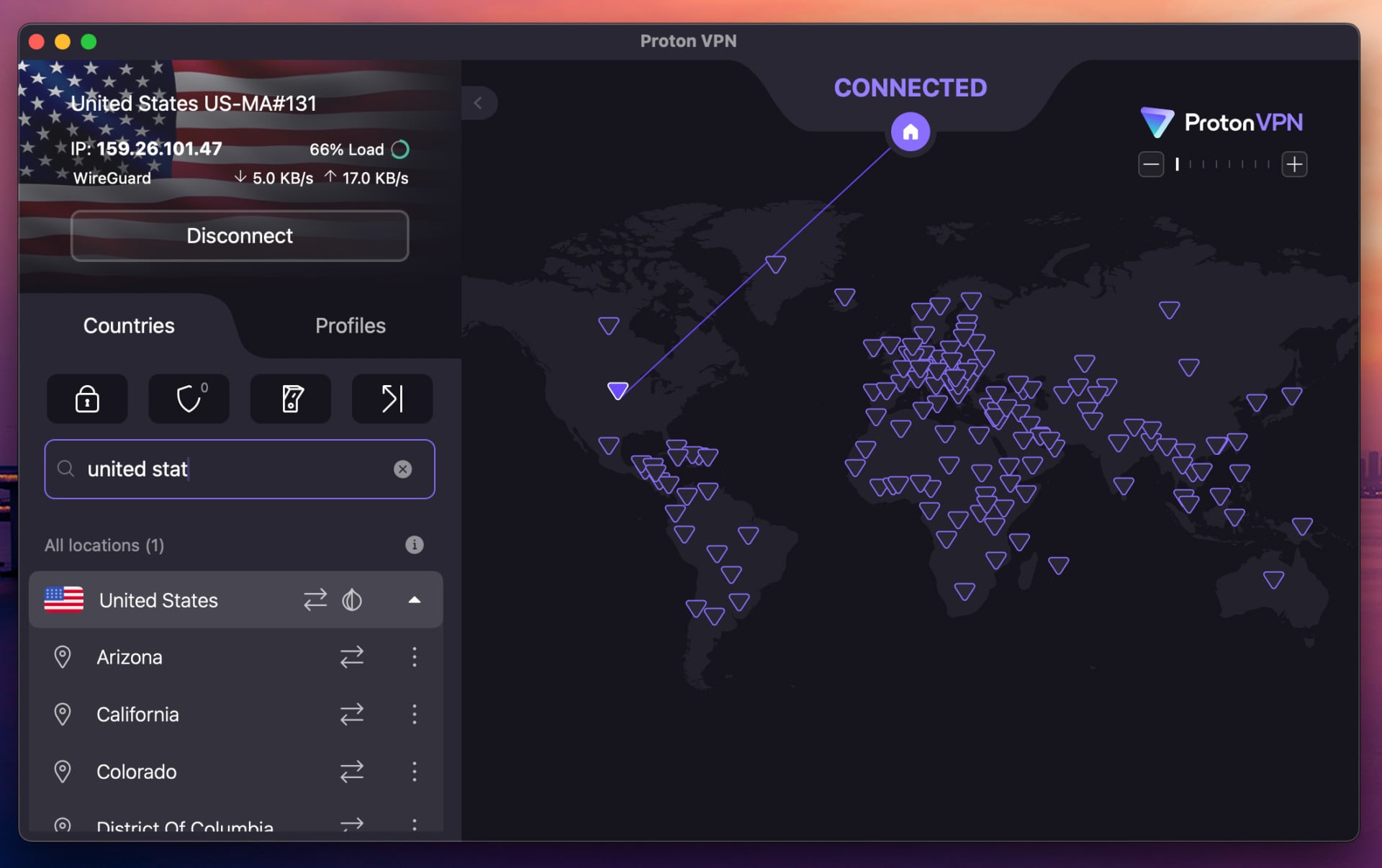1382x868 pixels.
Task: Click the United States US-MA#131 server name
Action: coord(193,104)
